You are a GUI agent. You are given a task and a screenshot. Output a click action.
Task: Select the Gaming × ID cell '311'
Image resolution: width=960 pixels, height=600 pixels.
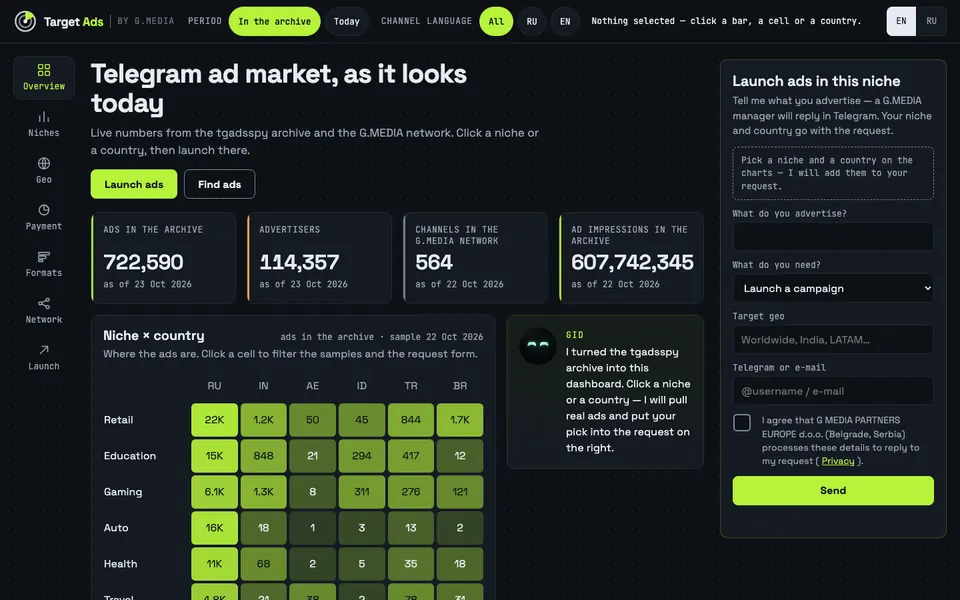pos(362,492)
